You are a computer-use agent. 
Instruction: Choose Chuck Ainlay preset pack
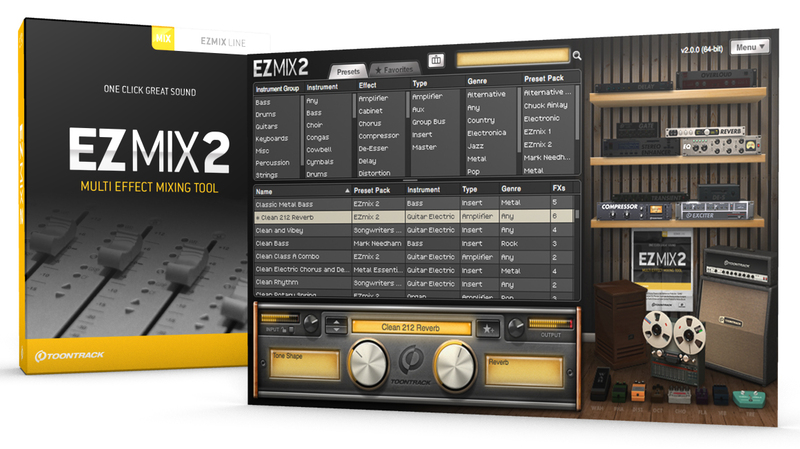(x=546, y=106)
